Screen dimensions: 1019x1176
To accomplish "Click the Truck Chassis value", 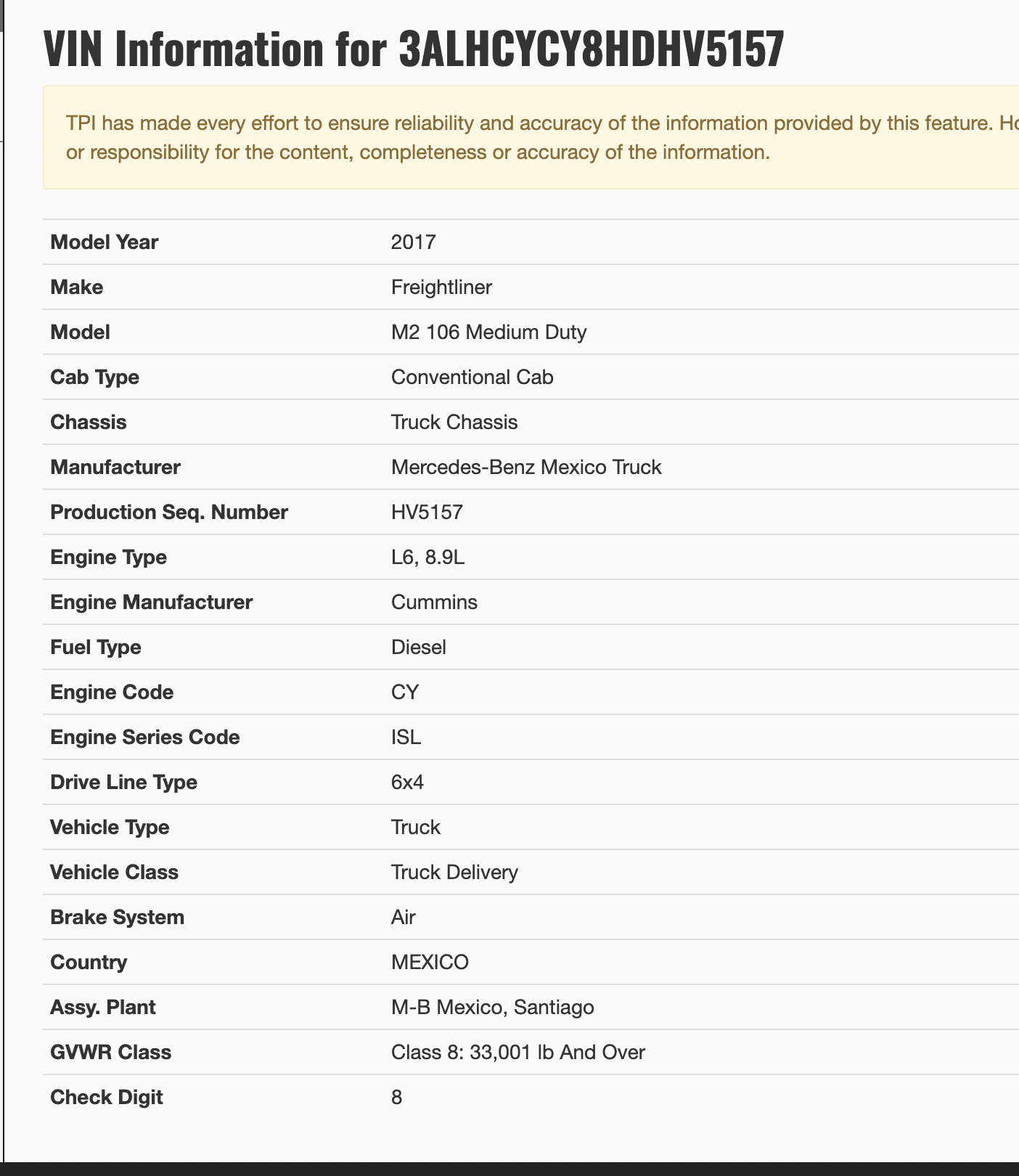I will [x=454, y=422].
